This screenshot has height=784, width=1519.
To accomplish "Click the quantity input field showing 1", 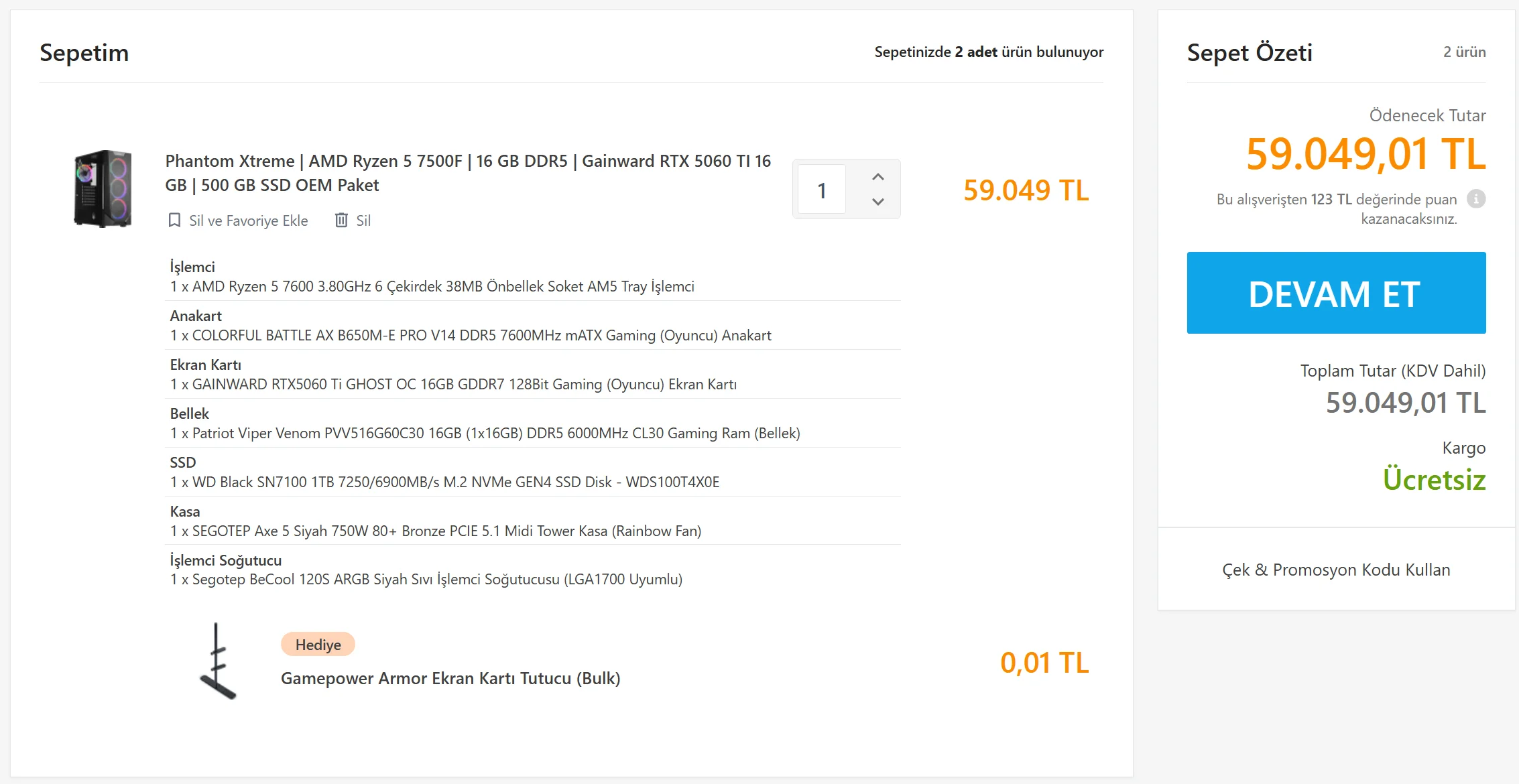I will (822, 190).
